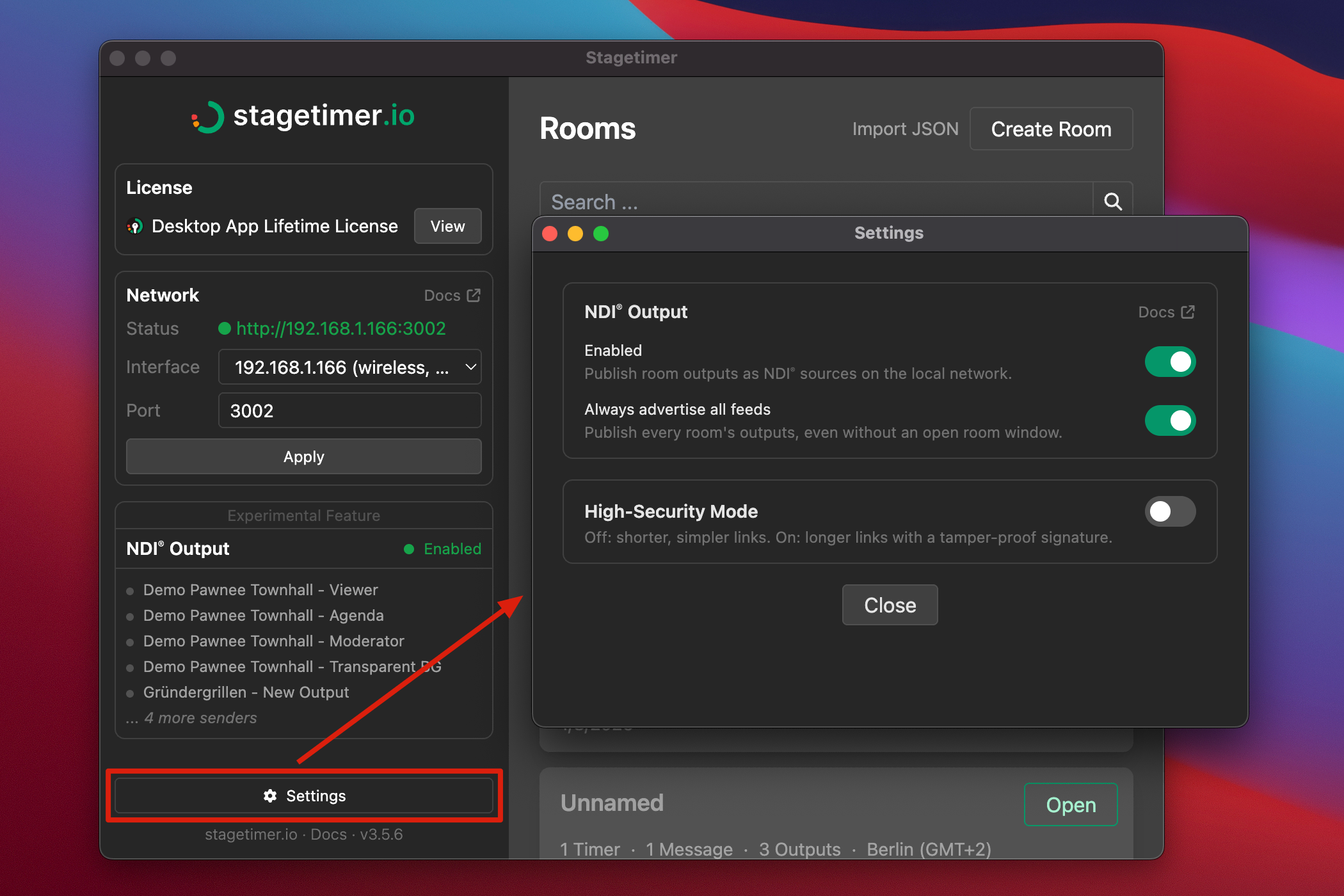Click the Apply button

pos(304,456)
